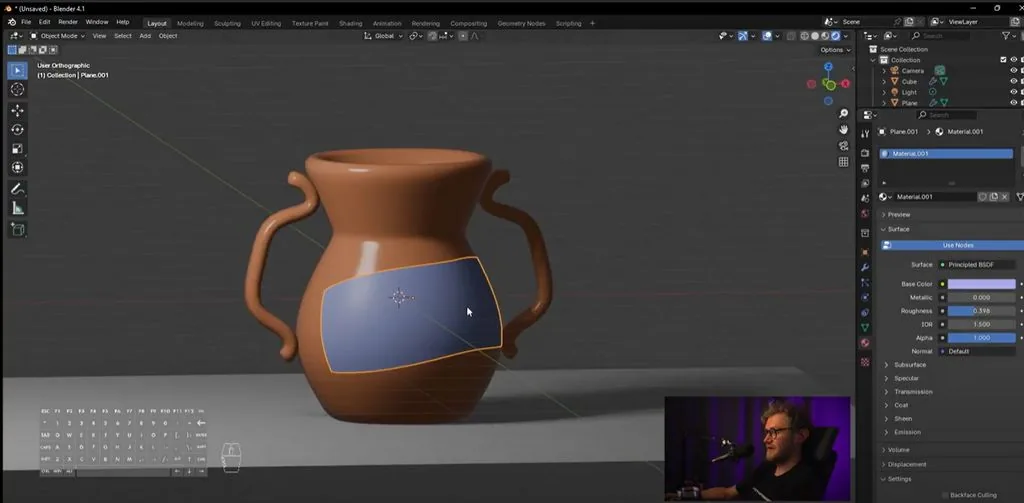Switch to wireframe shading mode
This screenshot has height=503, width=1024.
805,36
